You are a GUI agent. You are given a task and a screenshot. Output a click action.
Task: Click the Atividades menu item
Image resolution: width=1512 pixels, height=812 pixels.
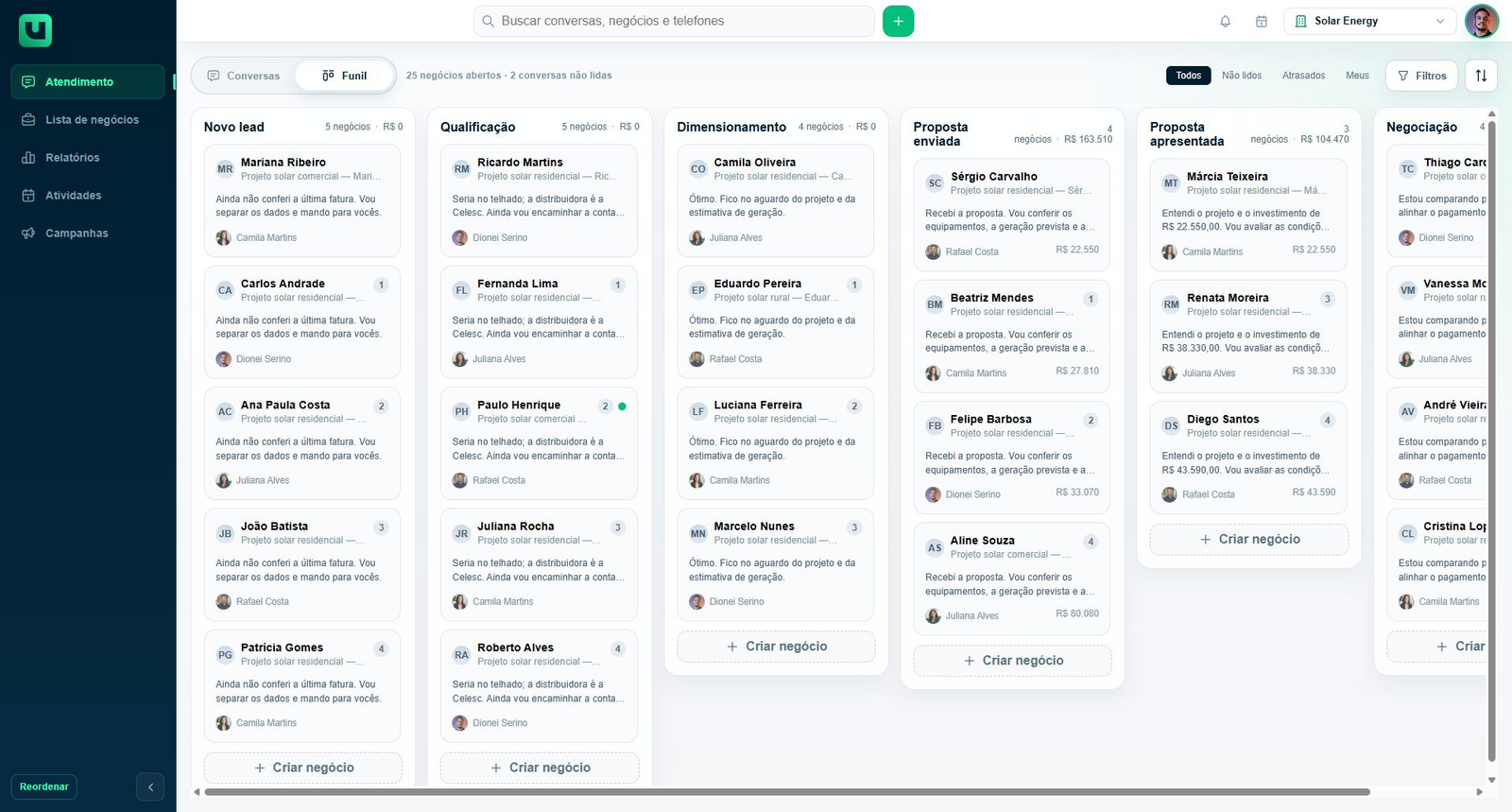pyautogui.click(x=88, y=196)
